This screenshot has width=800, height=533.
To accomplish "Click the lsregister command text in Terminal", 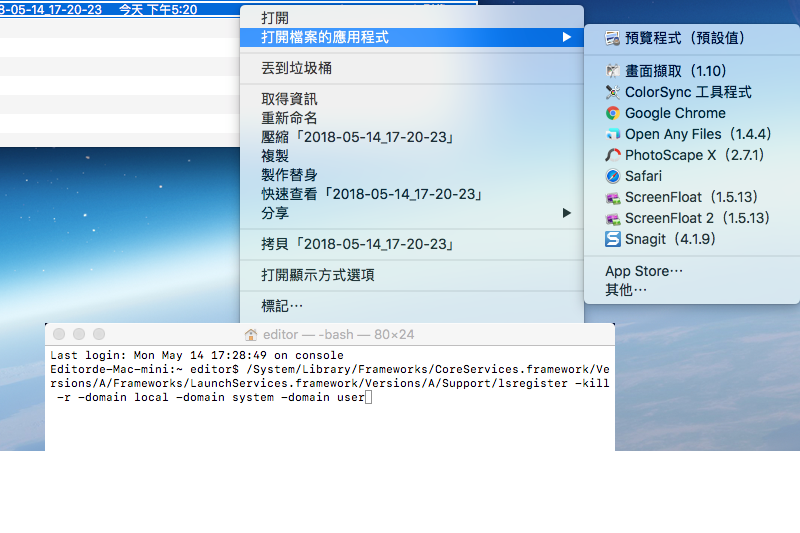I will (330, 383).
